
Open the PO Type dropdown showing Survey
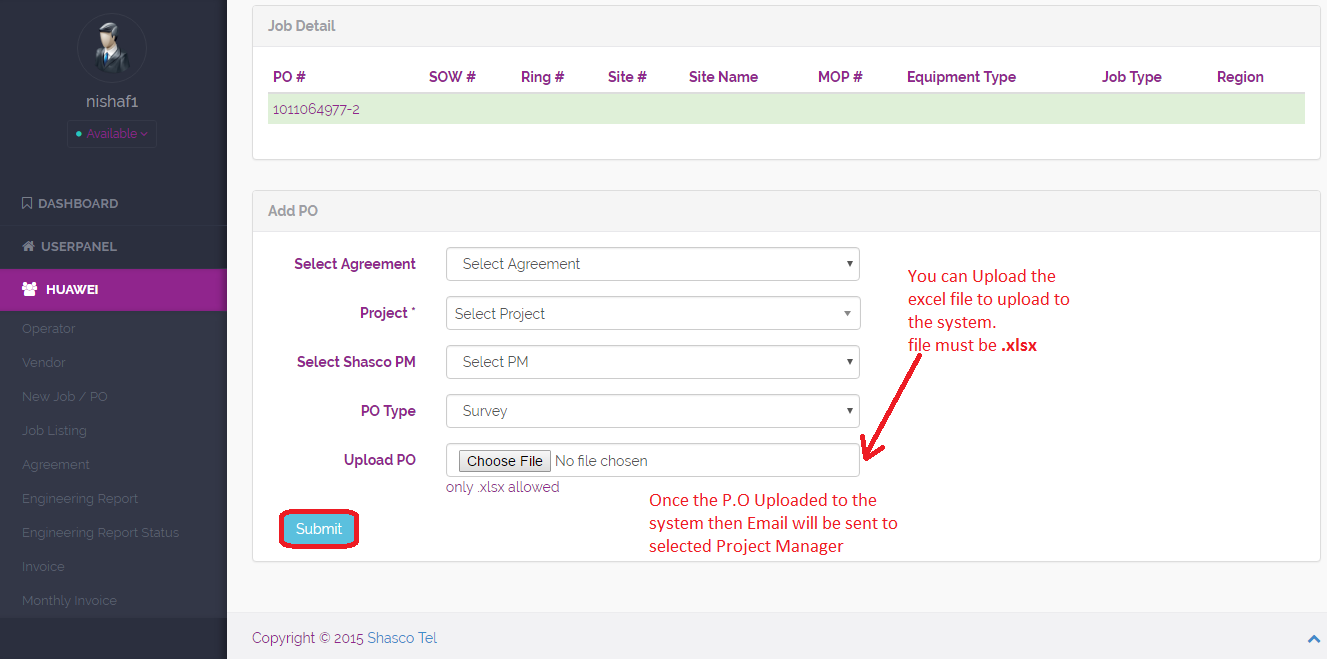tap(652, 411)
